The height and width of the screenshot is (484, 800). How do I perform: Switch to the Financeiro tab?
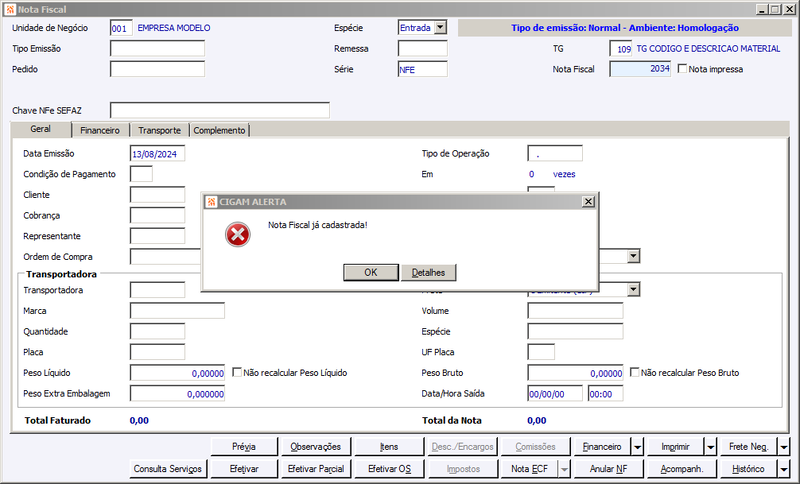[100, 131]
